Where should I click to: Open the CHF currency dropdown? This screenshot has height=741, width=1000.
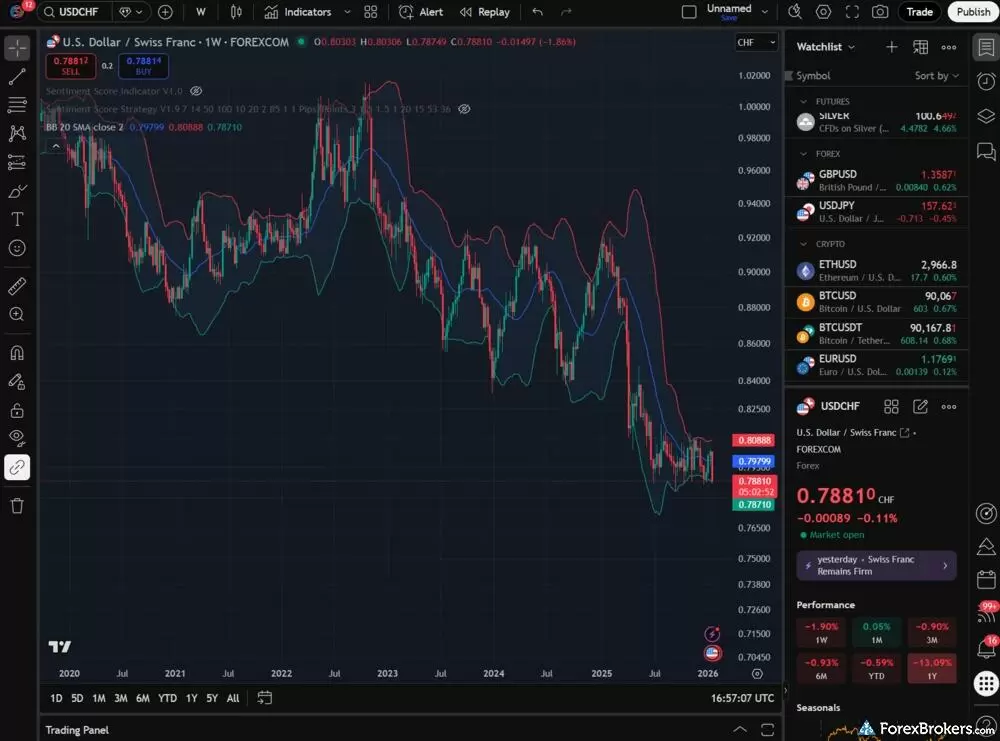tap(756, 43)
